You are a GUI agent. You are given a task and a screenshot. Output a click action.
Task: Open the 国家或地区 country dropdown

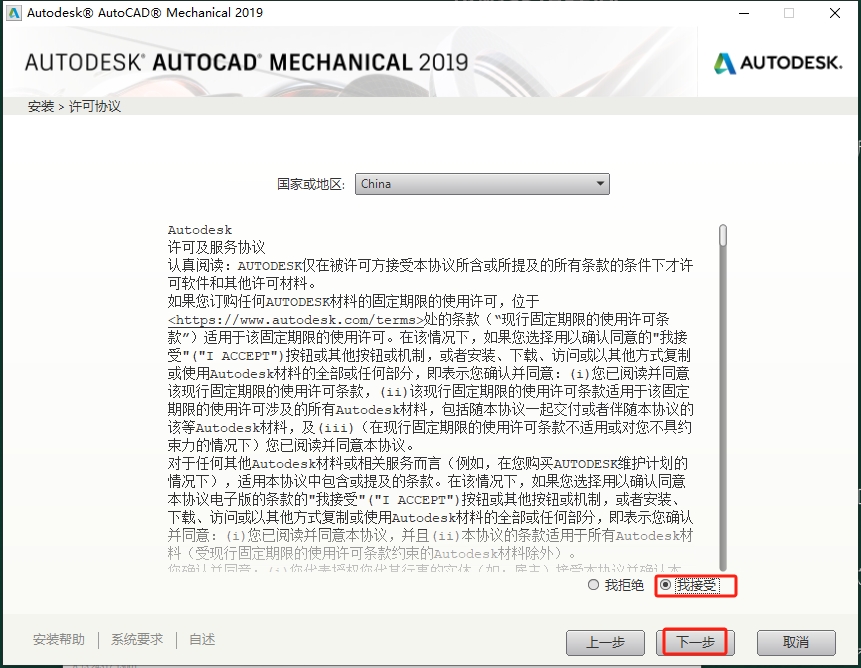(x=482, y=184)
